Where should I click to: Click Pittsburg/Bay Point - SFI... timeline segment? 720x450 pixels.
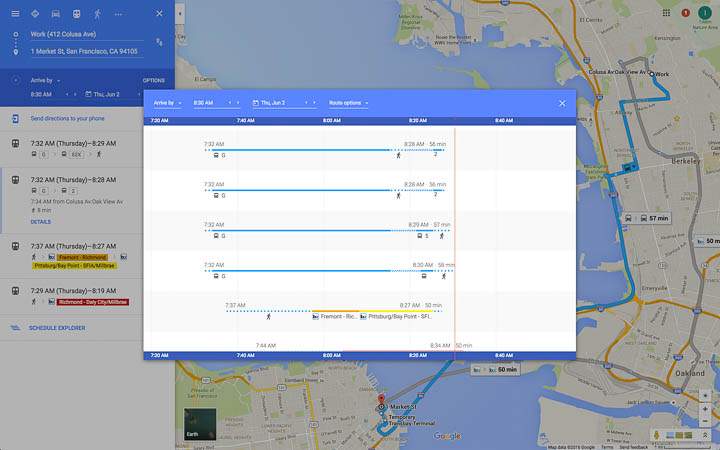click(x=395, y=316)
